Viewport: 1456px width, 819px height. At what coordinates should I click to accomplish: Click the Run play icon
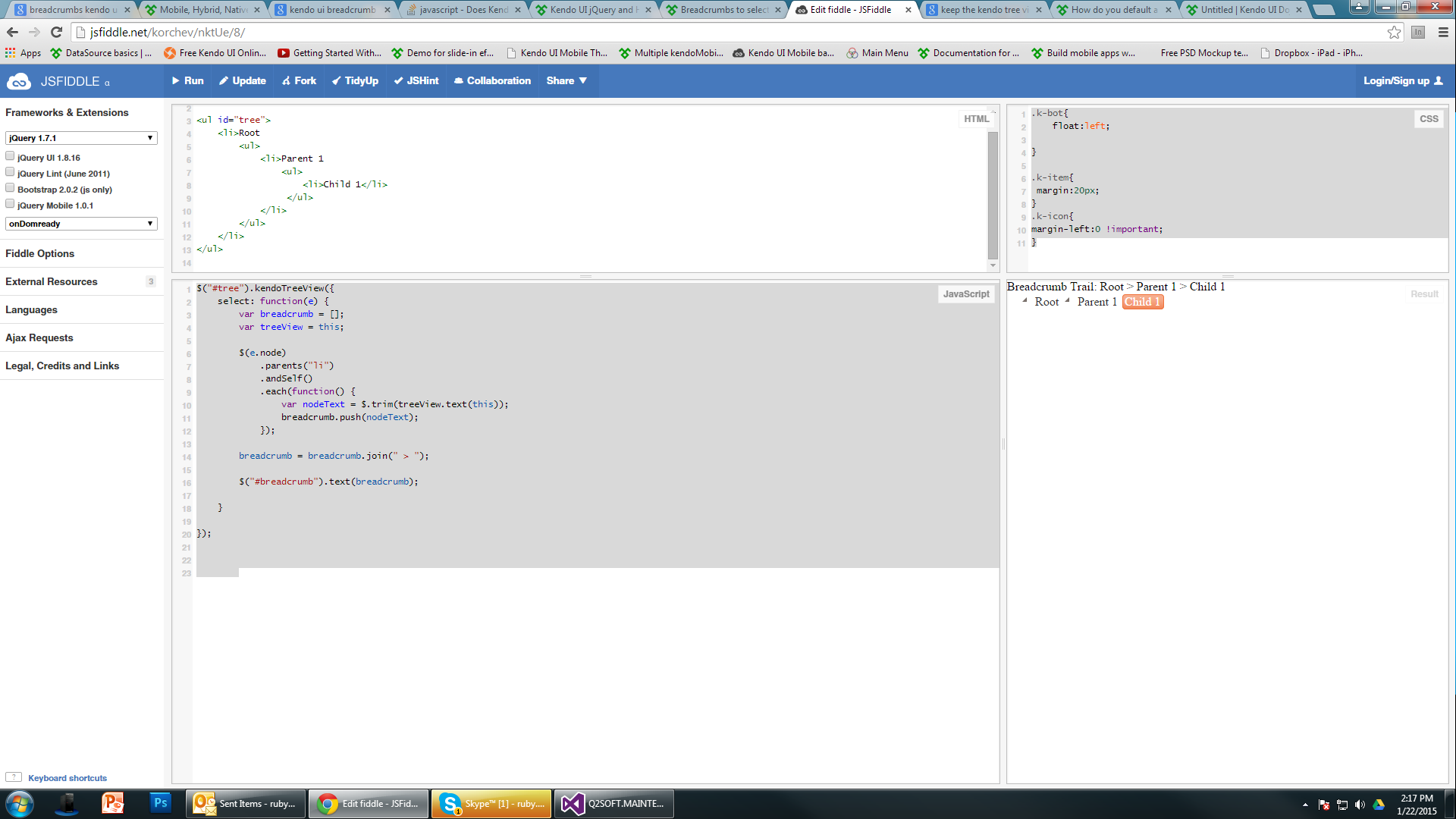(x=176, y=81)
